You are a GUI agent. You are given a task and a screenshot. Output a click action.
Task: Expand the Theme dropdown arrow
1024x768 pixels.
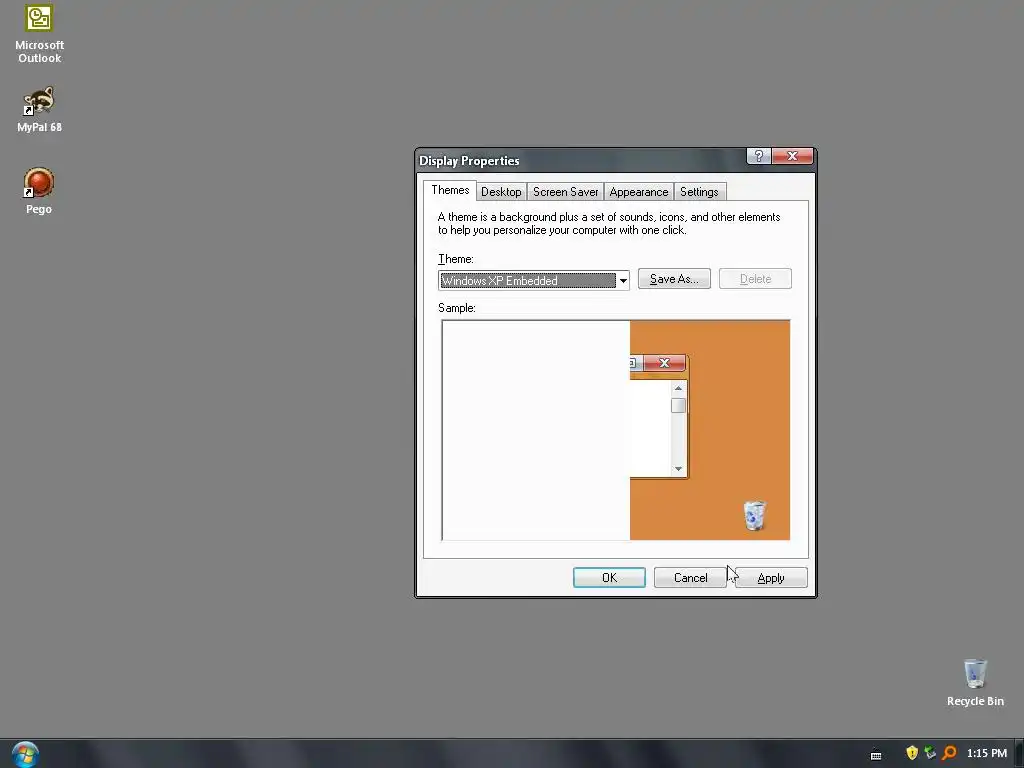[623, 281]
